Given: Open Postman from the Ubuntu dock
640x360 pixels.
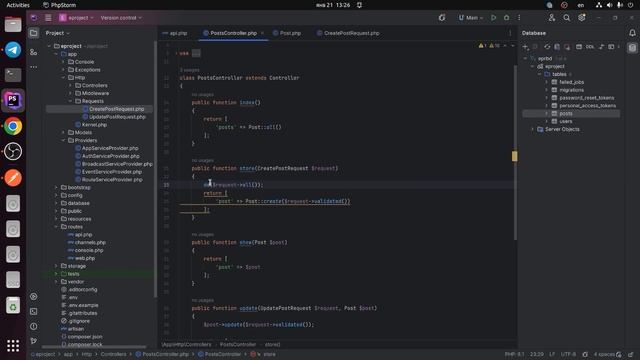Looking at the screenshot, I should point(13,178).
